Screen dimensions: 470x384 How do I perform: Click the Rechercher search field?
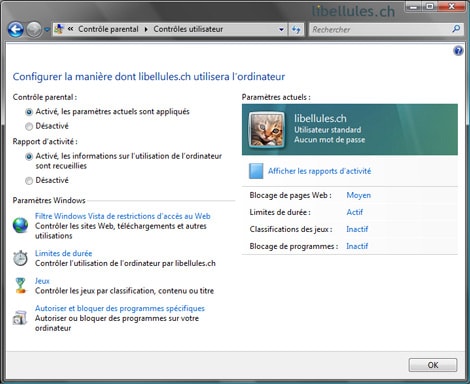(380, 29)
